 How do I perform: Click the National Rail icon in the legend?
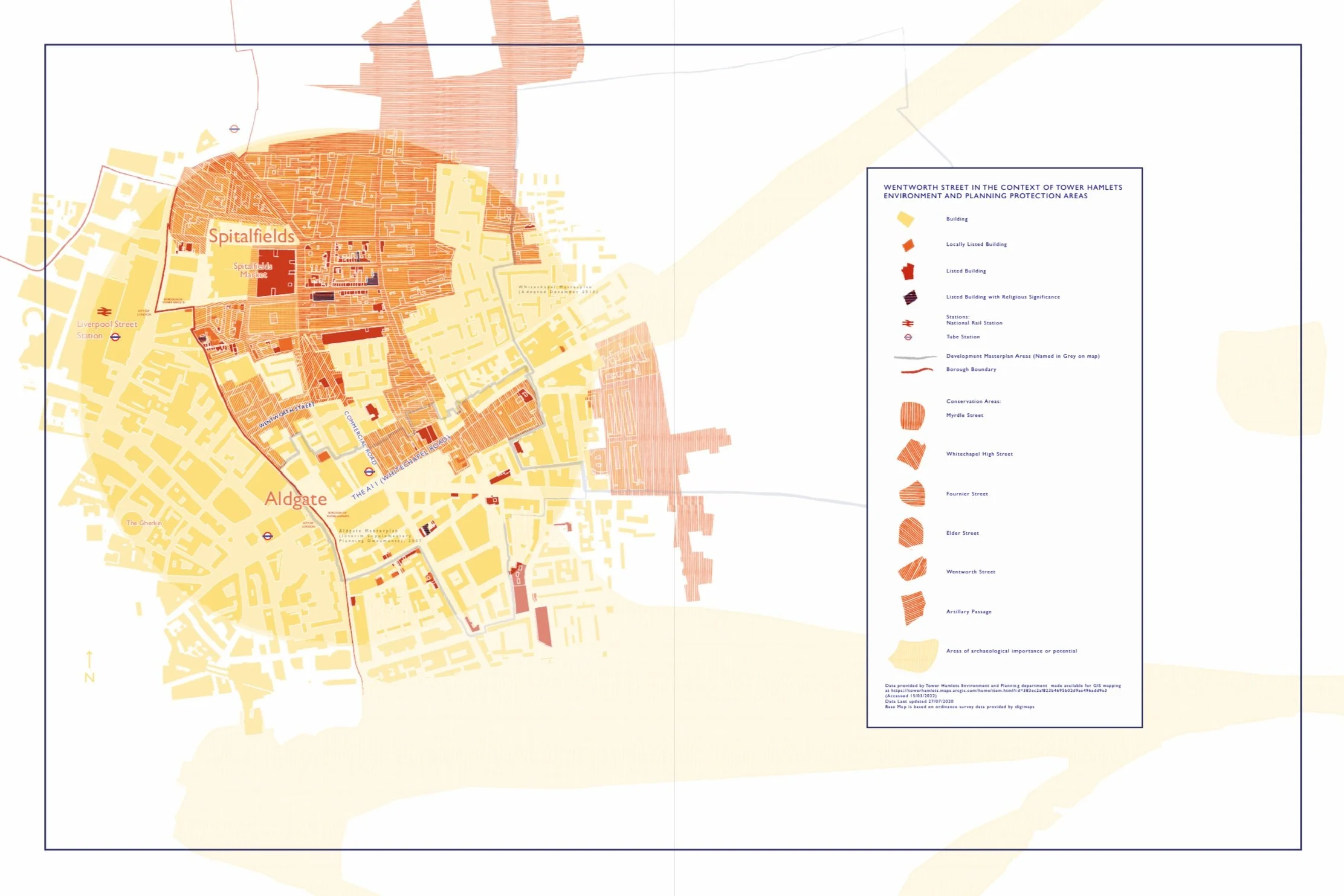pos(908,323)
